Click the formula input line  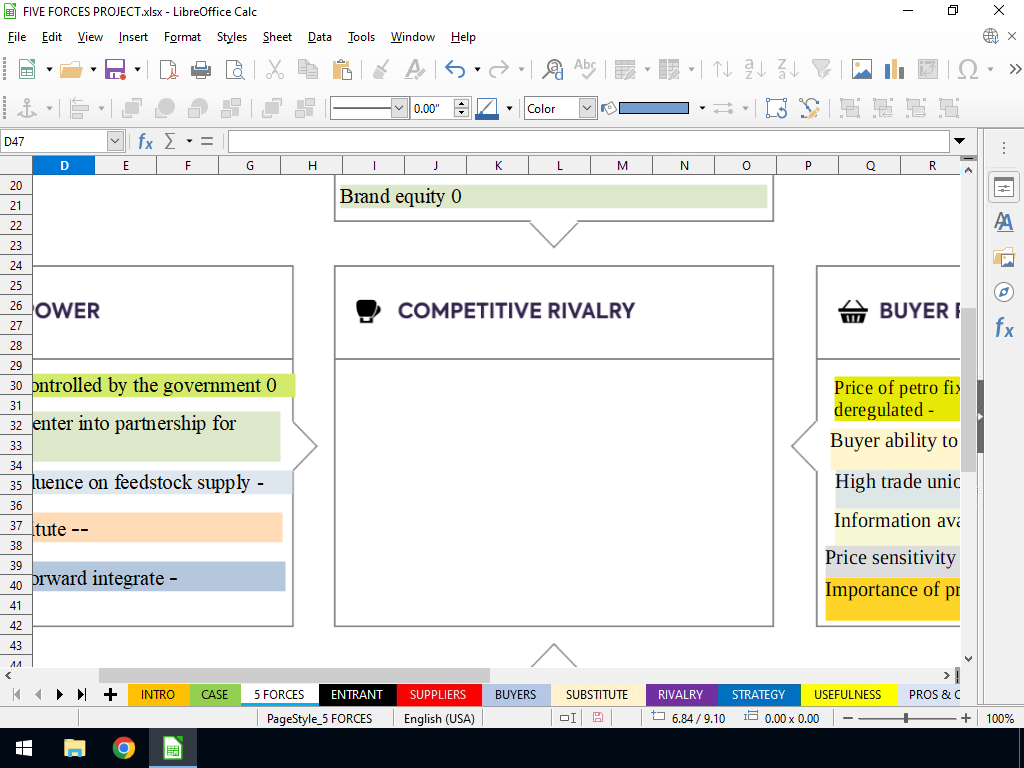pos(588,141)
